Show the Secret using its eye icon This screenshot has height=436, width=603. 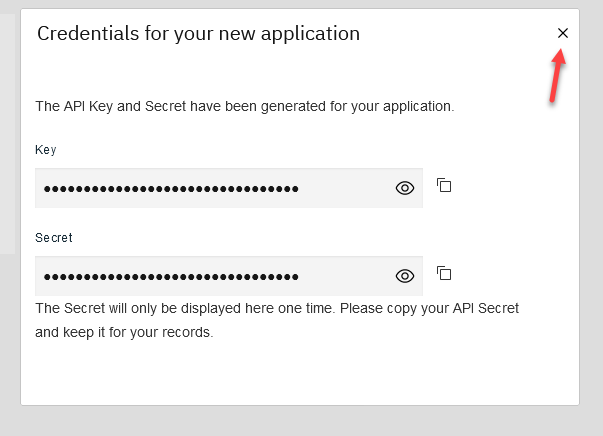(405, 276)
